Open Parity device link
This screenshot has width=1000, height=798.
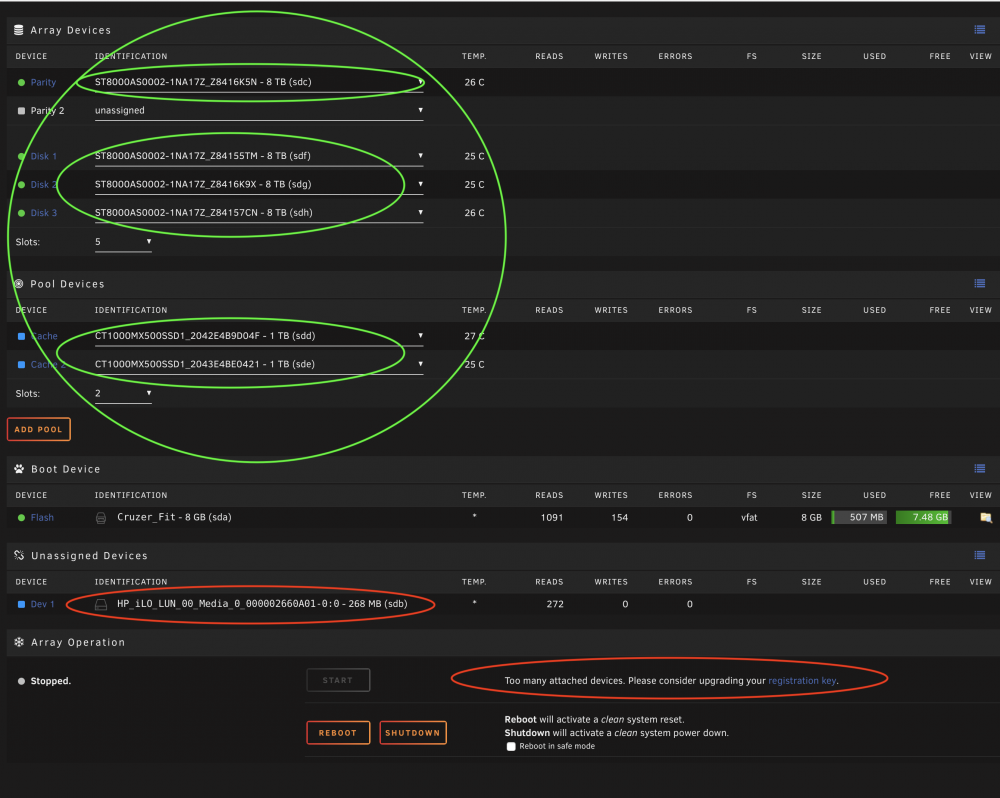point(43,82)
